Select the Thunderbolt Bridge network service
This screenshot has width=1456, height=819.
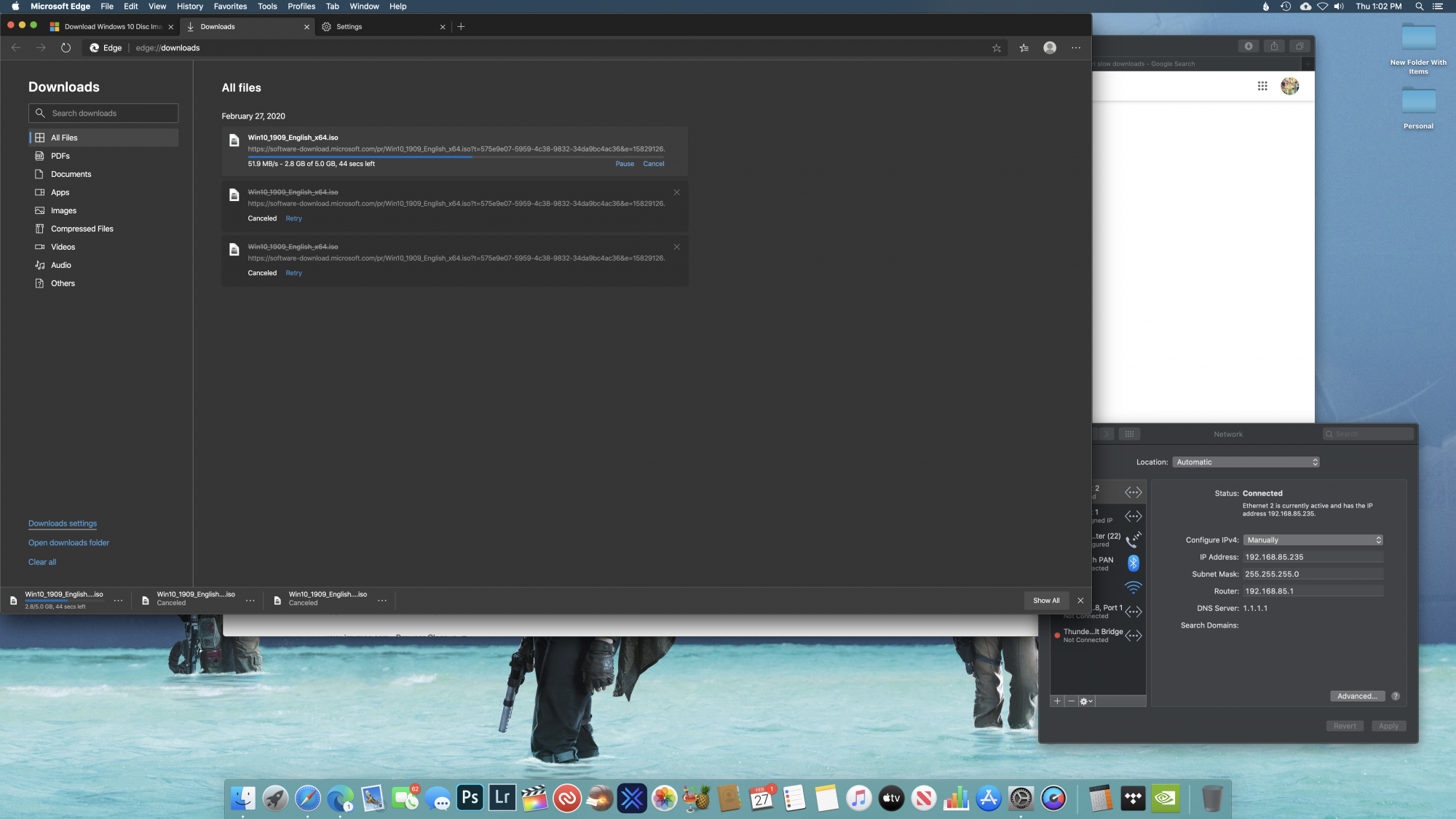1098,636
